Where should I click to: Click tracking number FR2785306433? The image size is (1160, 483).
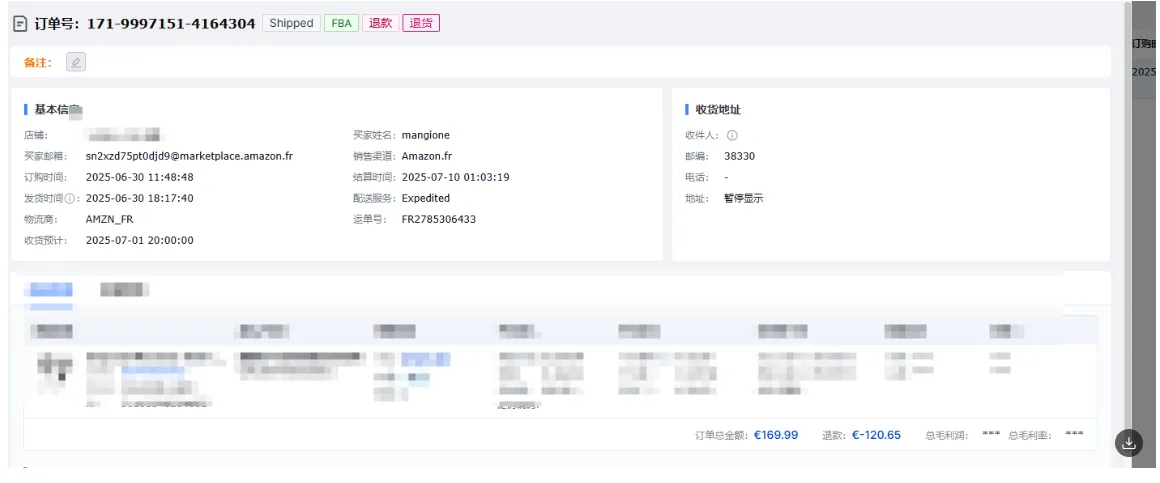coord(439,220)
